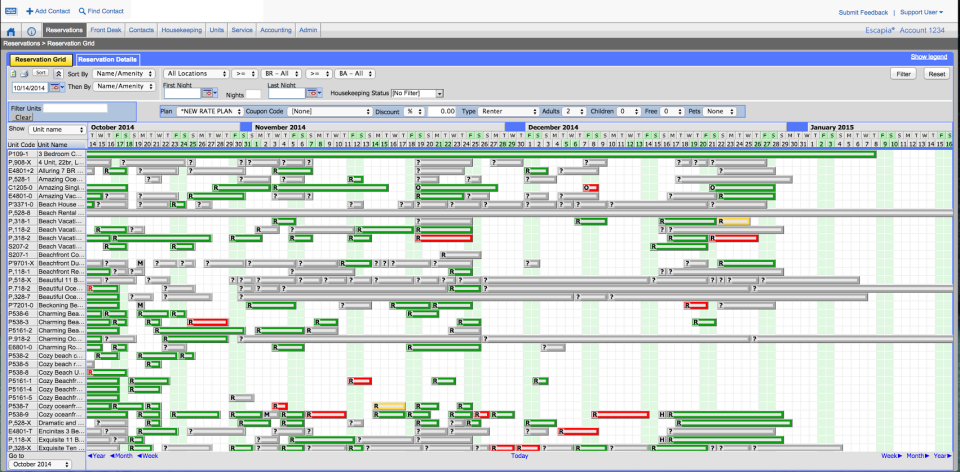Click the Today link

[519, 456]
